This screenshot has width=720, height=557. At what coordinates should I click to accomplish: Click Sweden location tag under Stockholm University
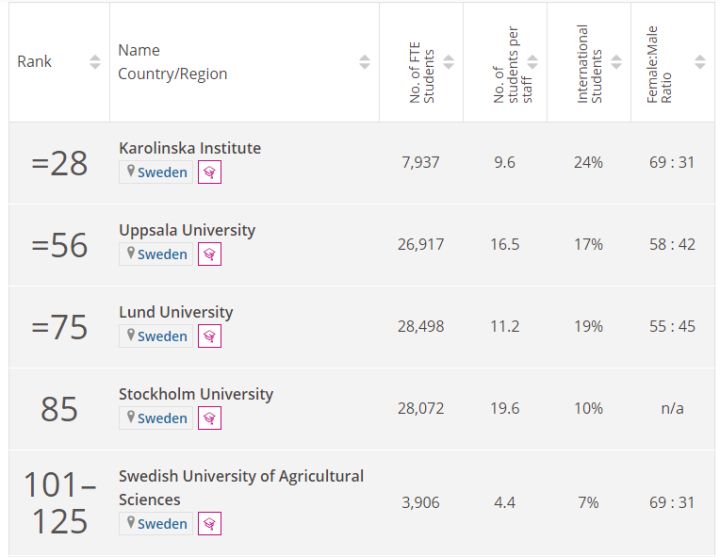156,418
